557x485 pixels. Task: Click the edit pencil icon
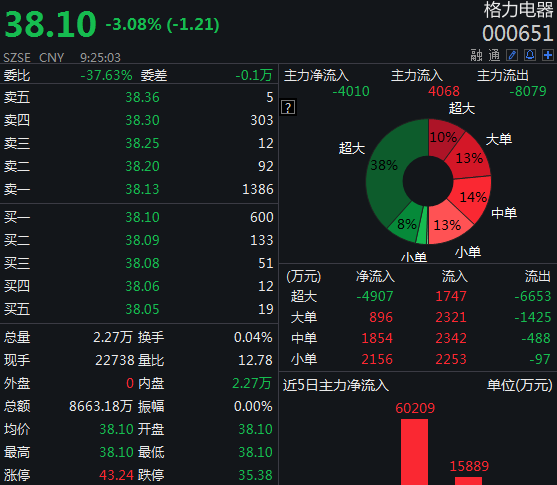click(512, 55)
